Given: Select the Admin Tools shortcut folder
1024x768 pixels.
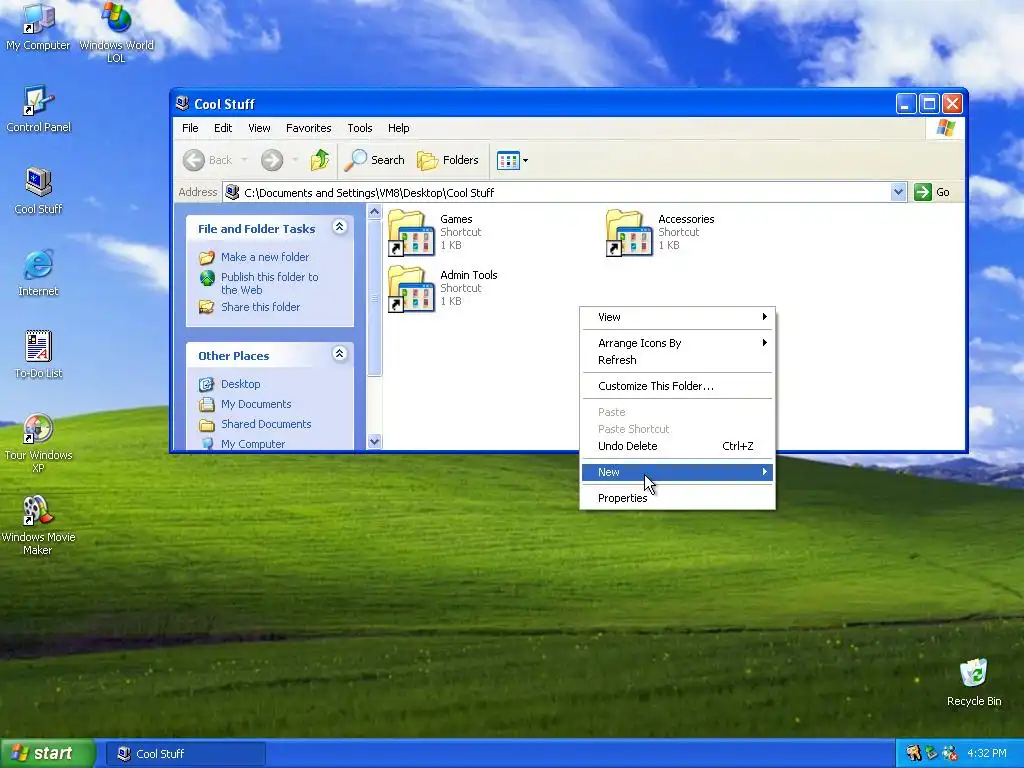Looking at the screenshot, I should (443, 289).
